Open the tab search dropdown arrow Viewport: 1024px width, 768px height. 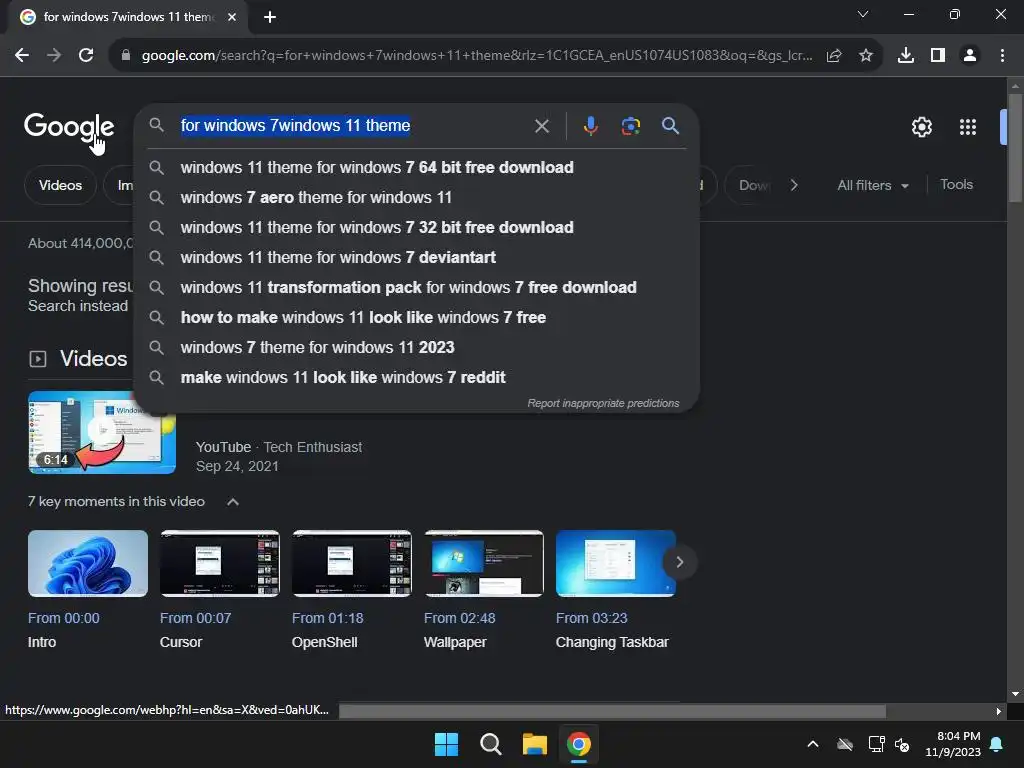coord(863,14)
